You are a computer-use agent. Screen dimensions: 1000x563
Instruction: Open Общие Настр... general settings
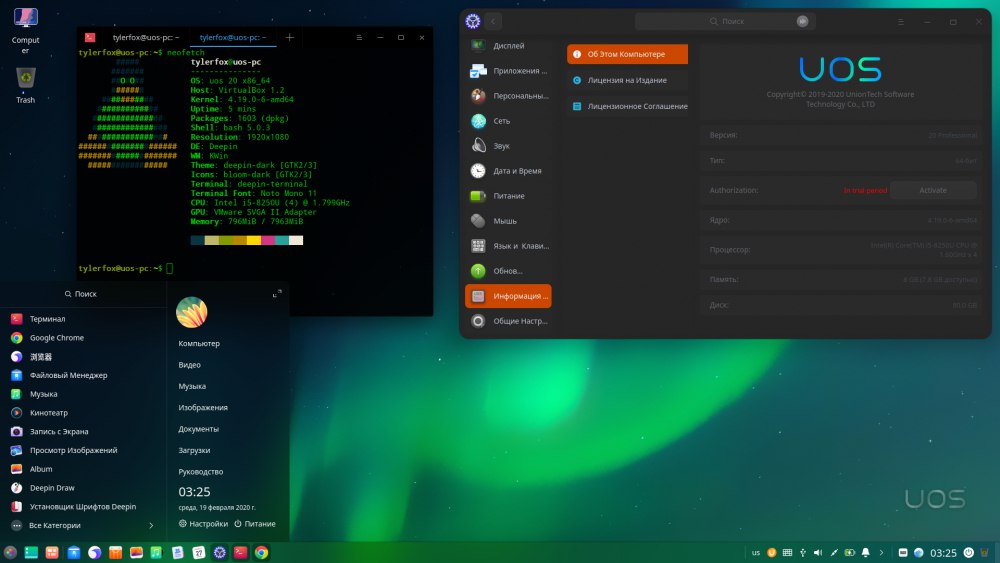(x=508, y=321)
